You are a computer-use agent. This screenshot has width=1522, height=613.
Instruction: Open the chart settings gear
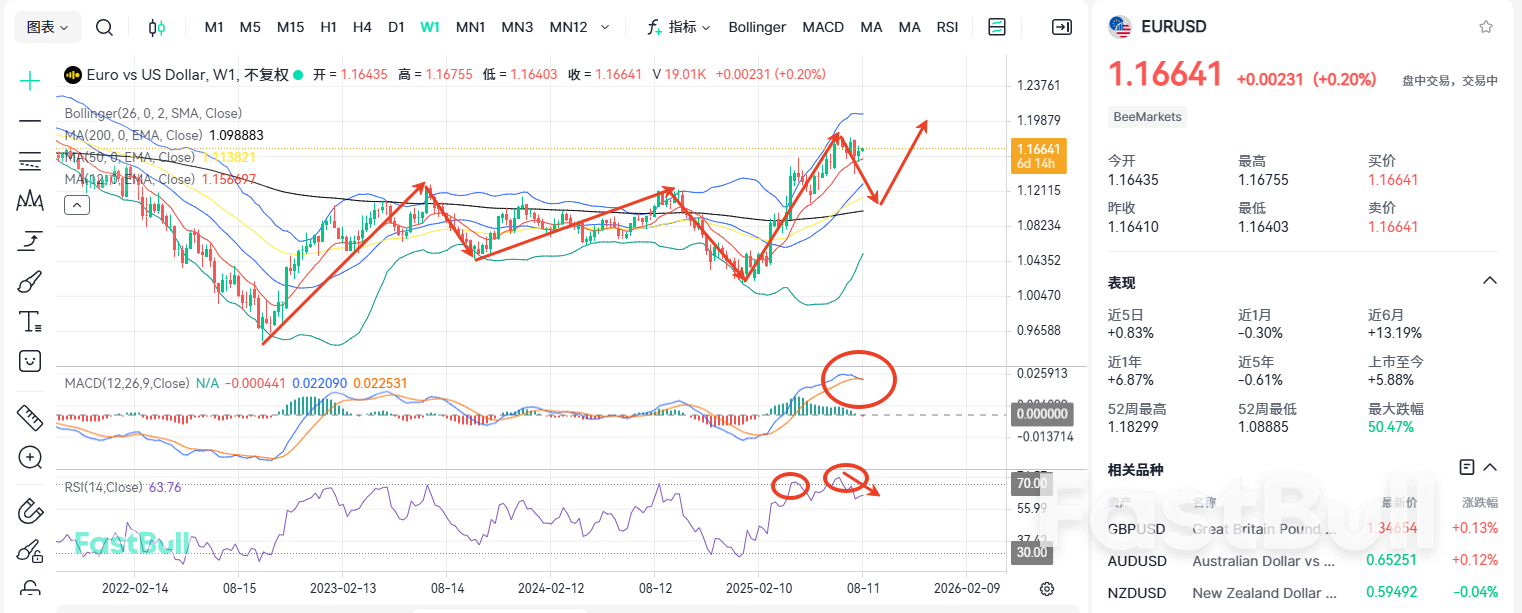coord(1046,590)
